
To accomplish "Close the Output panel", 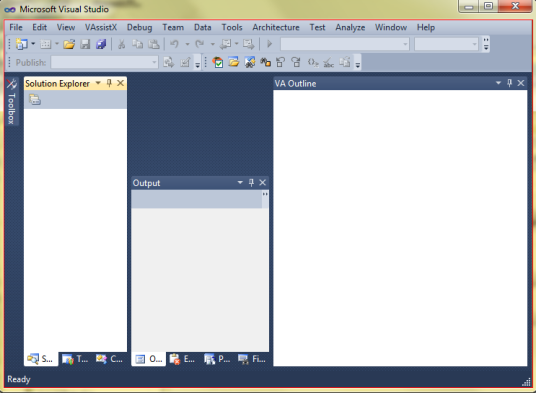I will coord(263,182).
